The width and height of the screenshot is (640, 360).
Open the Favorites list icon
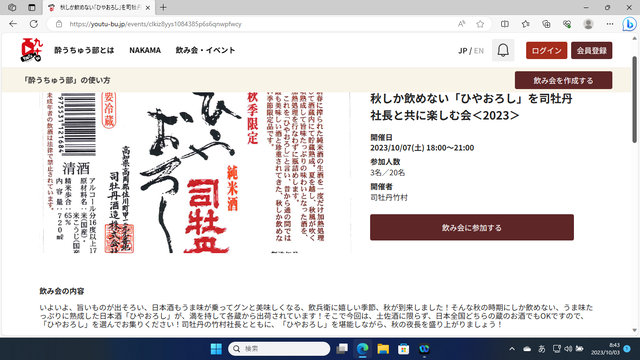point(526,24)
